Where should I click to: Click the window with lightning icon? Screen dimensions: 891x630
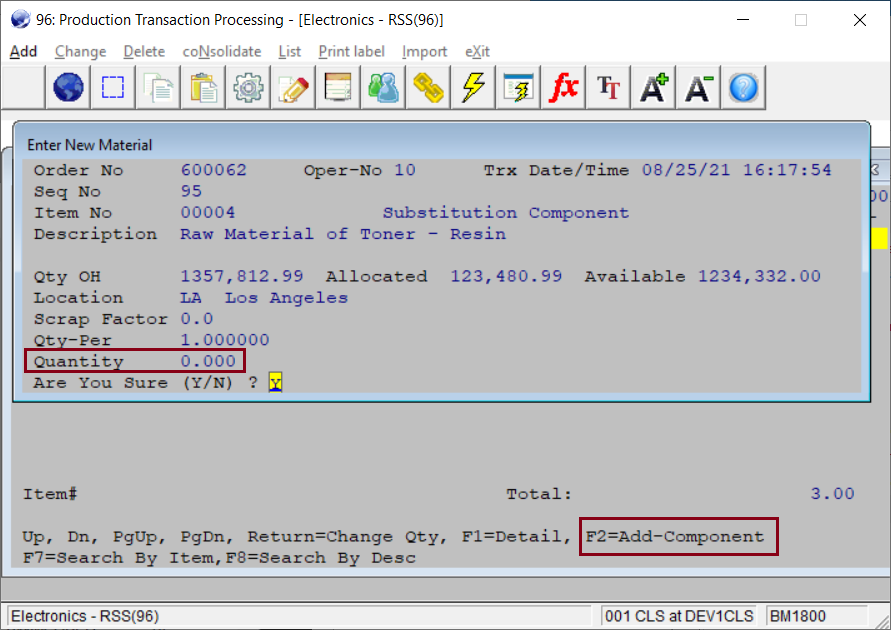point(518,87)
